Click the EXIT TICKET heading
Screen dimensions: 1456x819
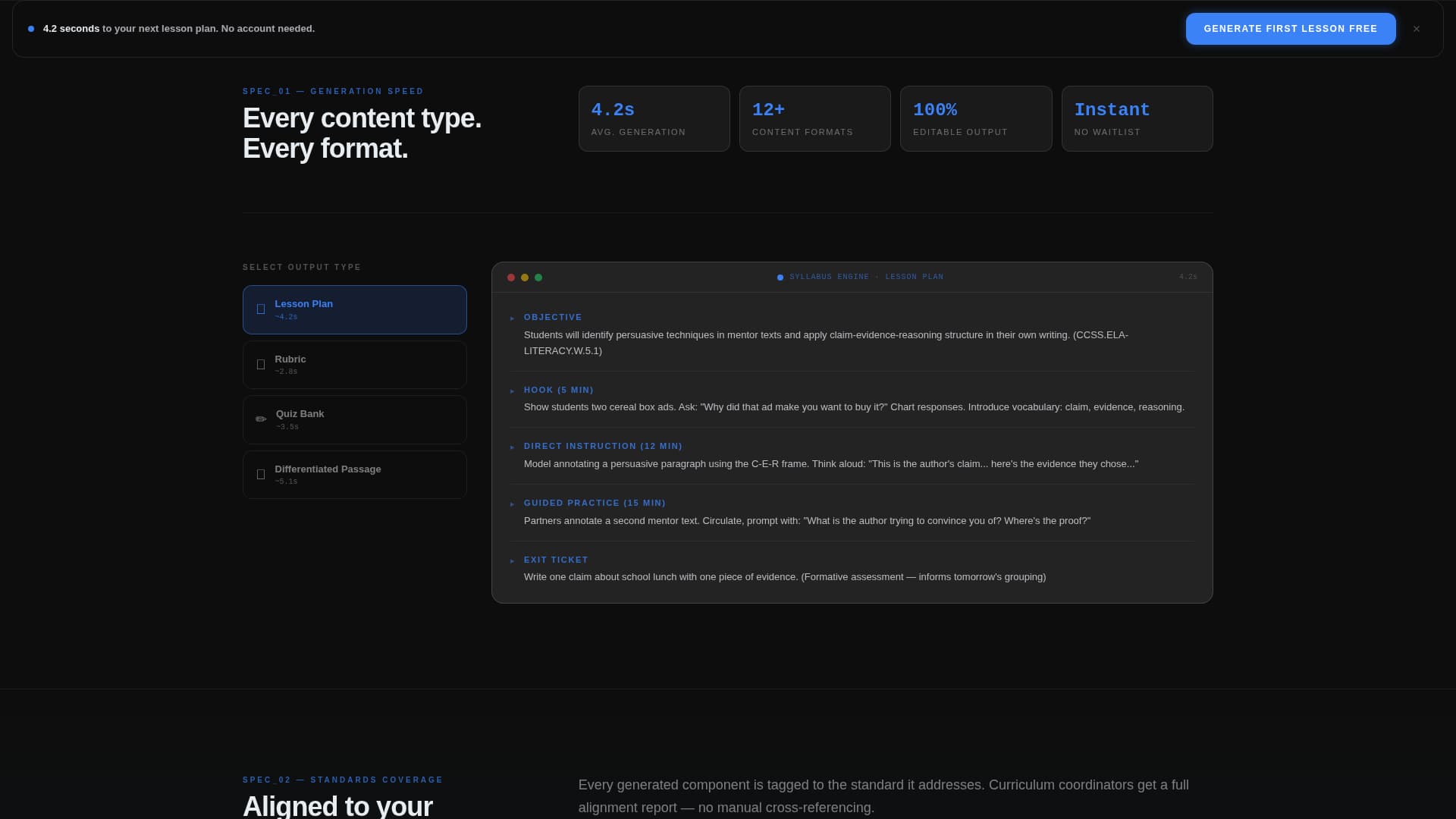coord(556,560)
